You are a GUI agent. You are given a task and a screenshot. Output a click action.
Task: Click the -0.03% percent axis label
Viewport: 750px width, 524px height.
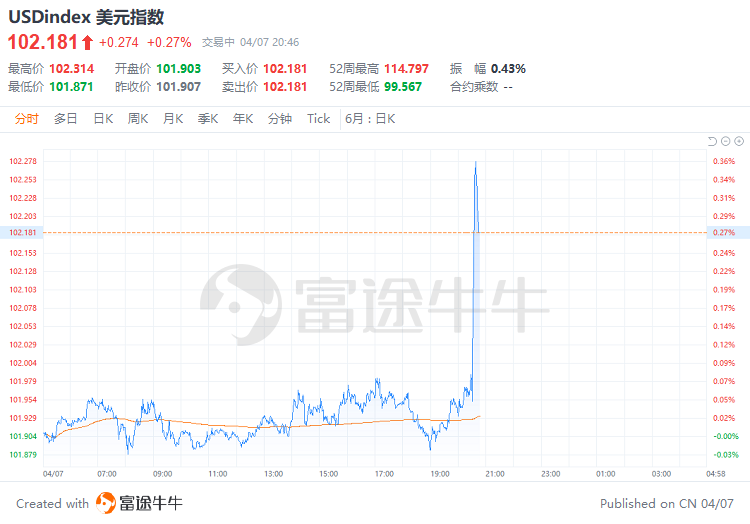coord(726,455)
